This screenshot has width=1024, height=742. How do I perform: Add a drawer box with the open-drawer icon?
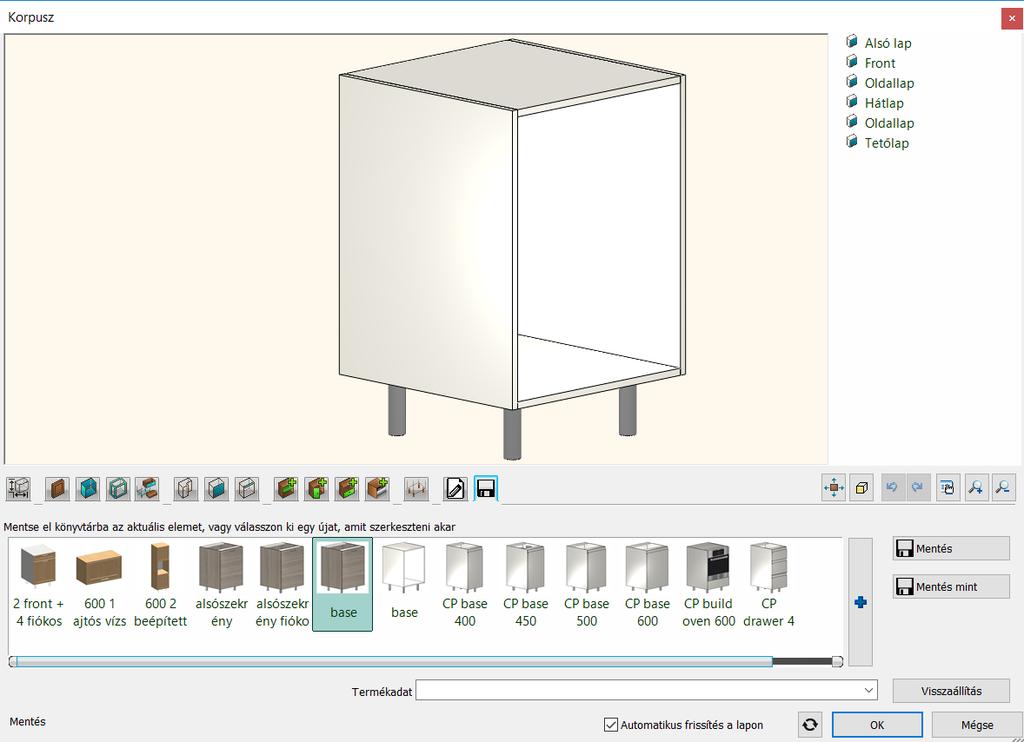pyautogui.click(x=377, y=488)
